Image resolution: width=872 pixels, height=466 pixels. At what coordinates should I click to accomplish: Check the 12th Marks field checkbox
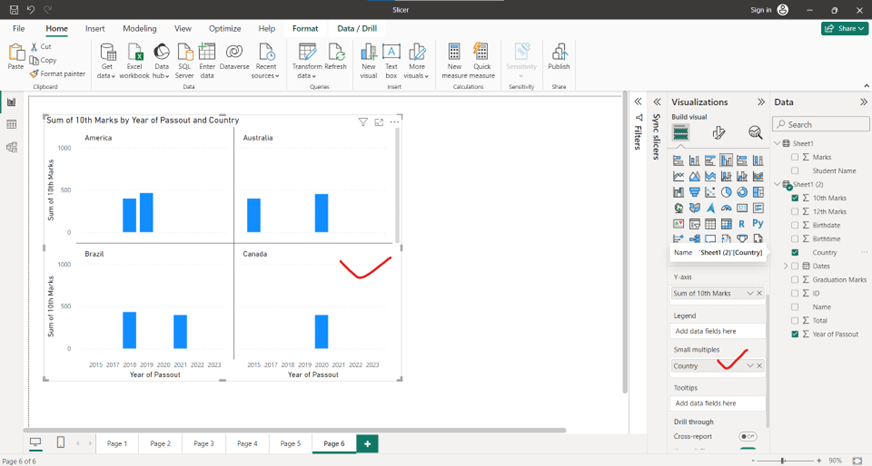pos(795,212)
